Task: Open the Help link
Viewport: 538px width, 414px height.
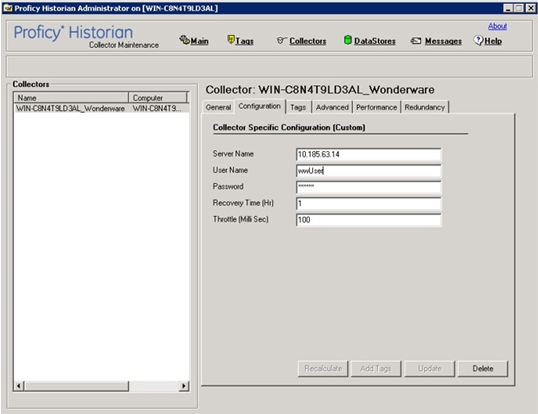Action: click(493, 41)
